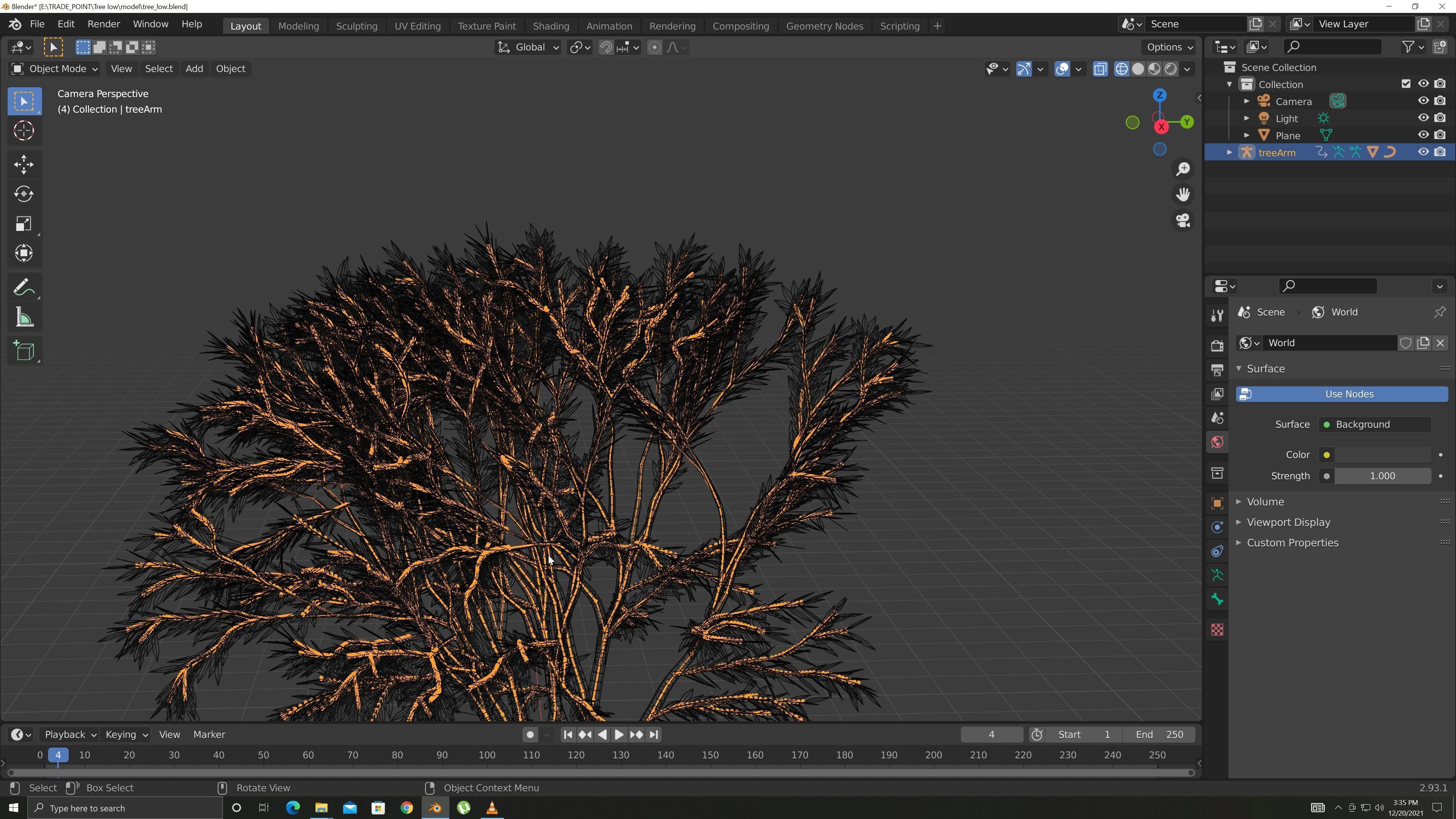Screen dimensions: 1456x819
Task: Choose the Add Cube tool
Action: (x=24, y=351)
